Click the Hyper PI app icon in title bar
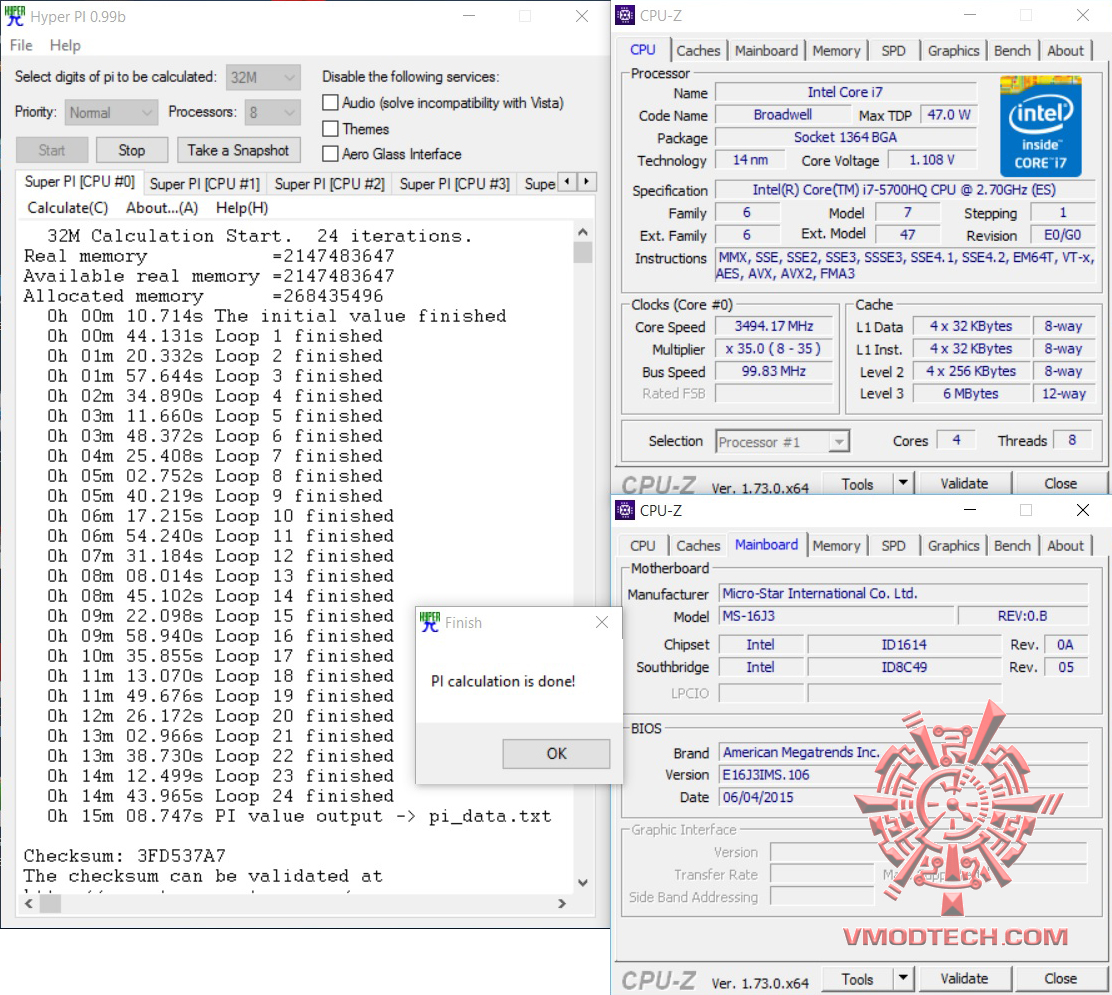Screen dimensions: 1112x995 [15, 16]
